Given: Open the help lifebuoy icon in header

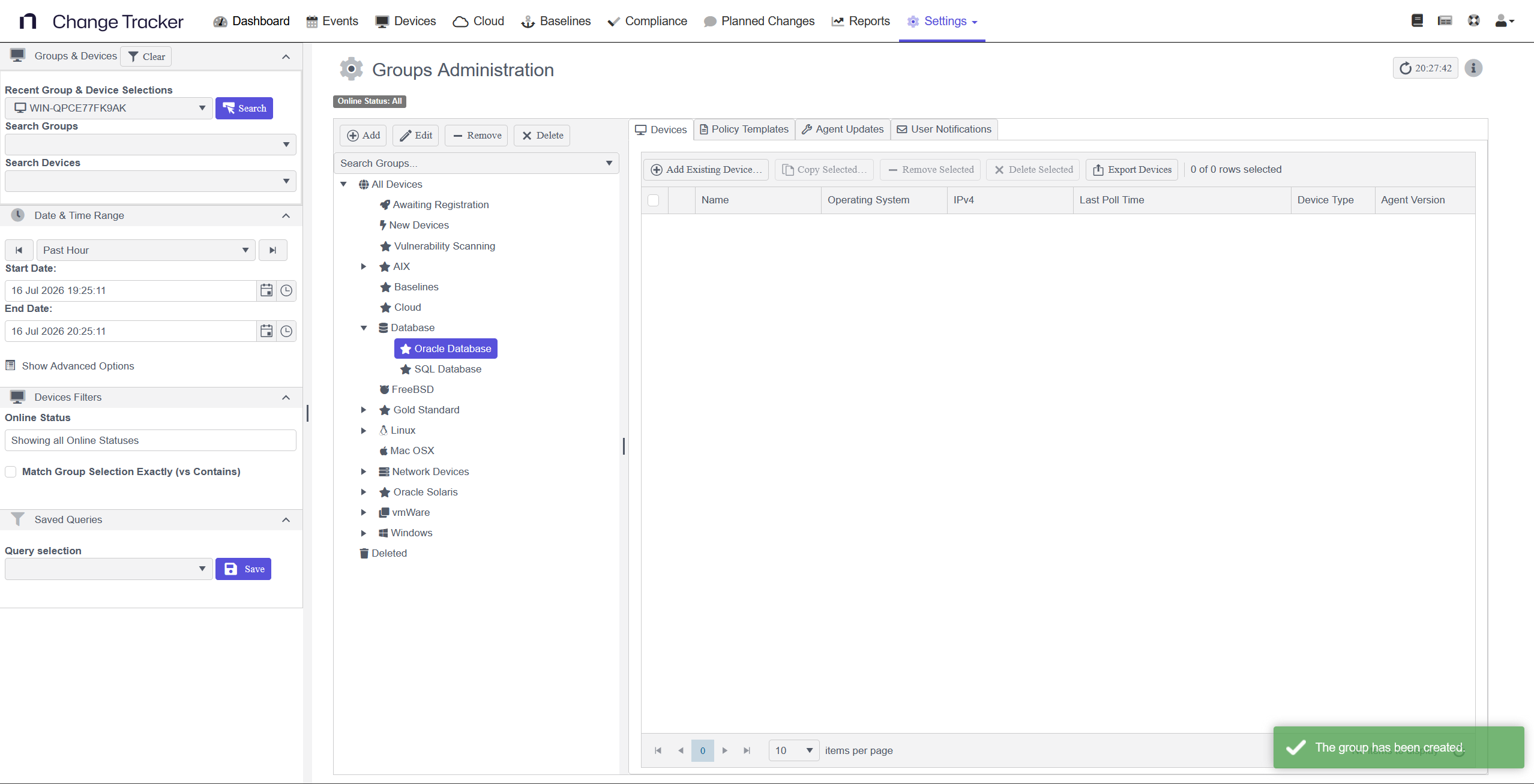Looking at the screenshot, I should point(1474,21).
